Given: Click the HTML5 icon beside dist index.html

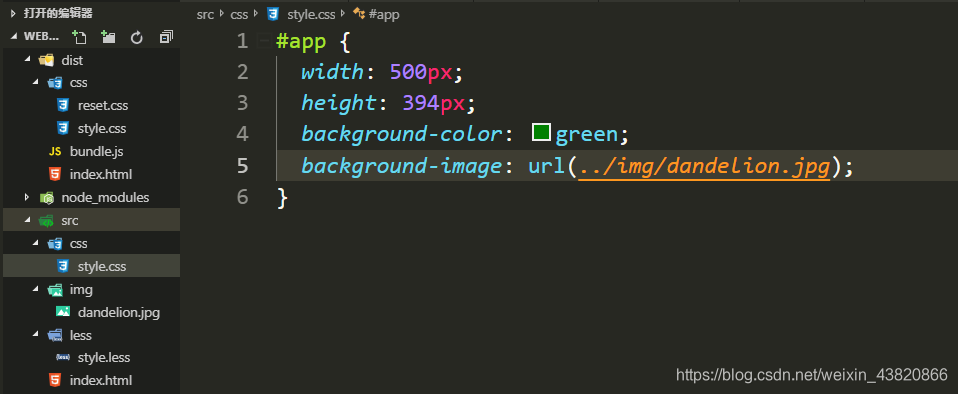Looking at the screenshot, I should (x=55, y=174).
